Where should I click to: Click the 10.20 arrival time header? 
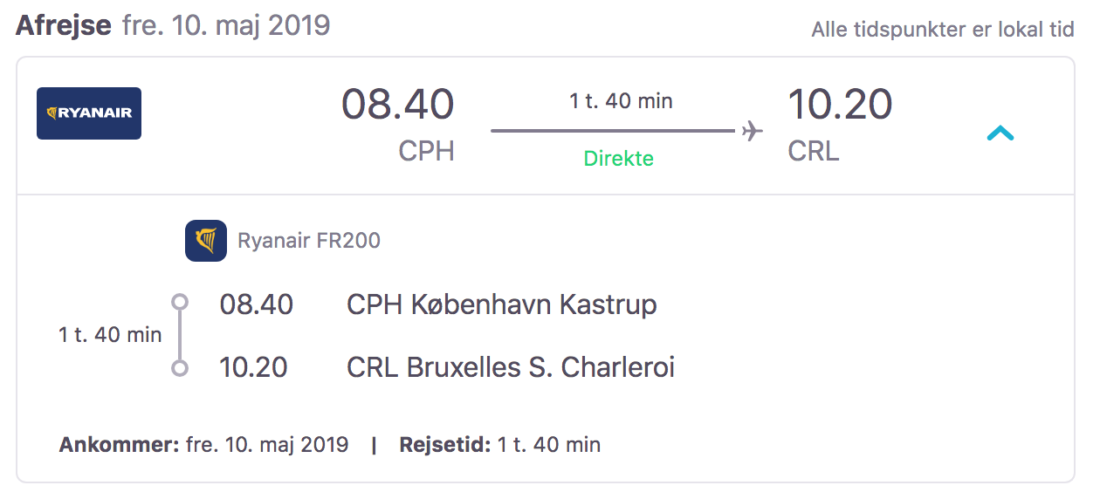click(840, 105)
